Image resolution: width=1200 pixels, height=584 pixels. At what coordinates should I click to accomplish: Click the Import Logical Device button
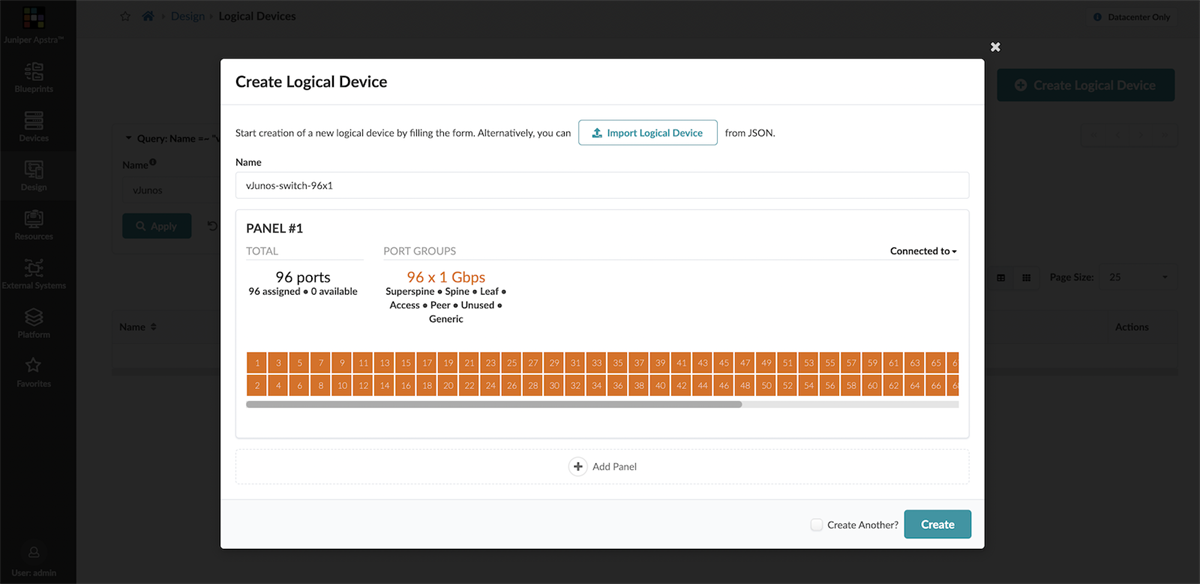coord(647,132)
